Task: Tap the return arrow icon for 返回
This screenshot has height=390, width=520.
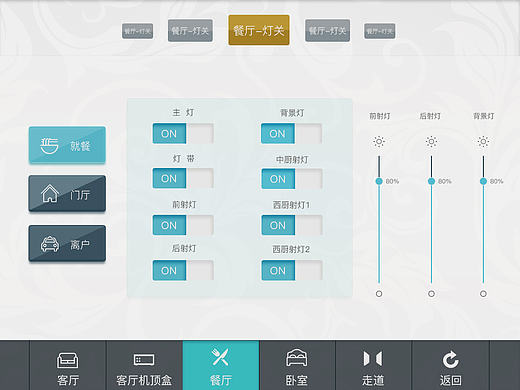Action: 450,359
